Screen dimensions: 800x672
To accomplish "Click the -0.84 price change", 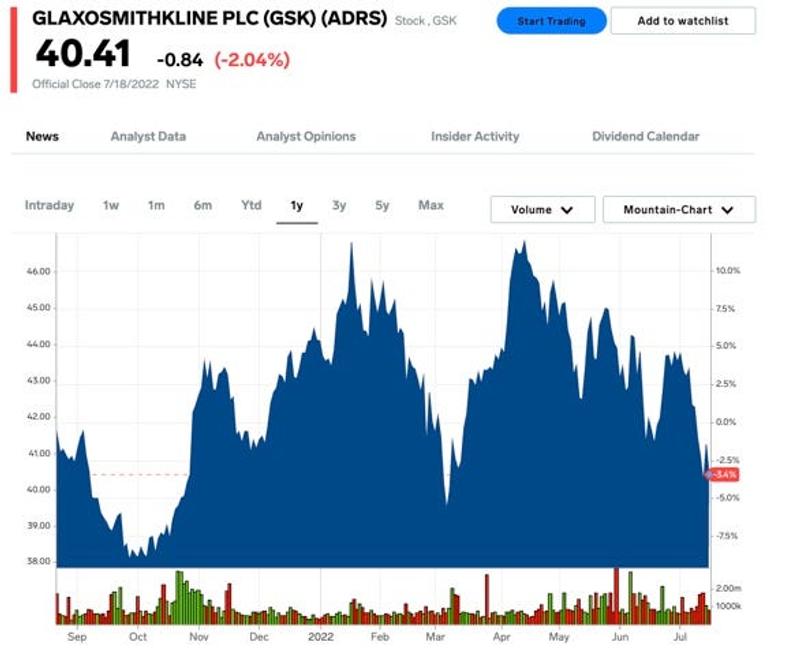I will pos(180,60).
